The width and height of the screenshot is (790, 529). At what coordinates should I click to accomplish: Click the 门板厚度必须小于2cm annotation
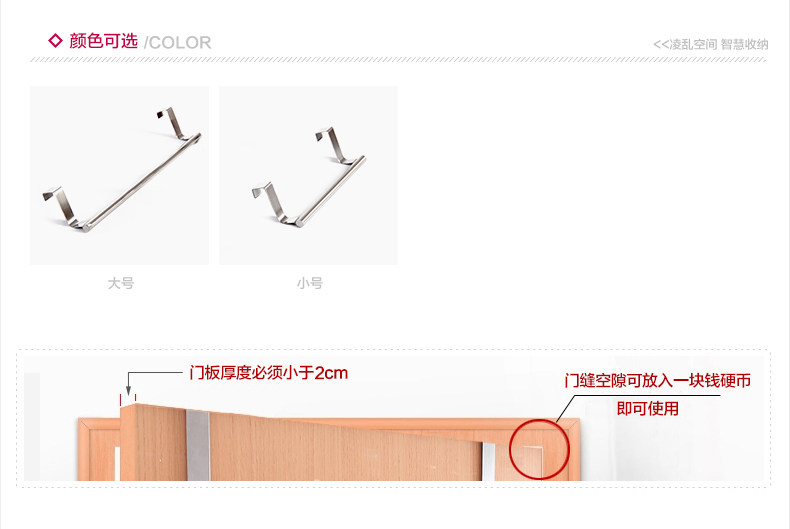tap(269, 373)
